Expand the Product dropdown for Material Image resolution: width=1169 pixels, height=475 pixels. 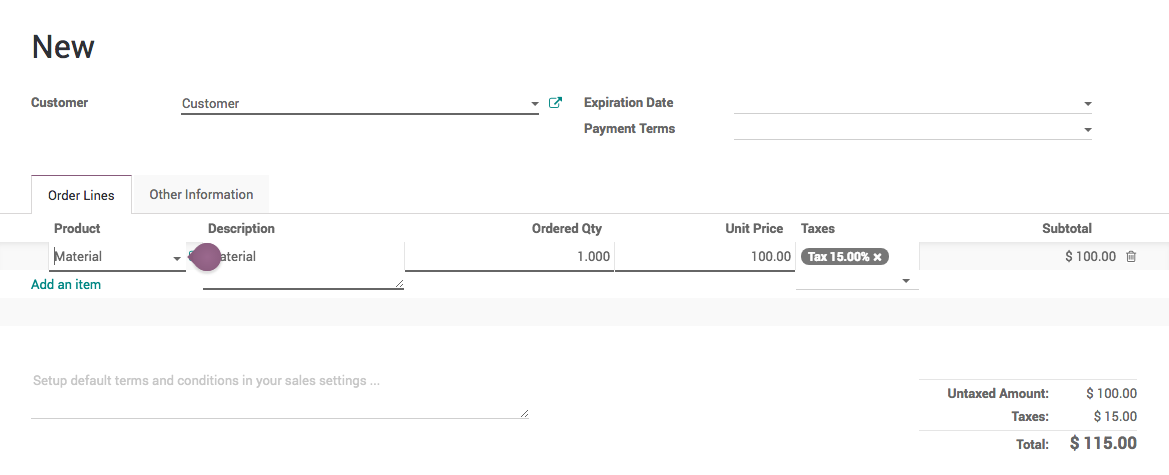tap(177, 258)
